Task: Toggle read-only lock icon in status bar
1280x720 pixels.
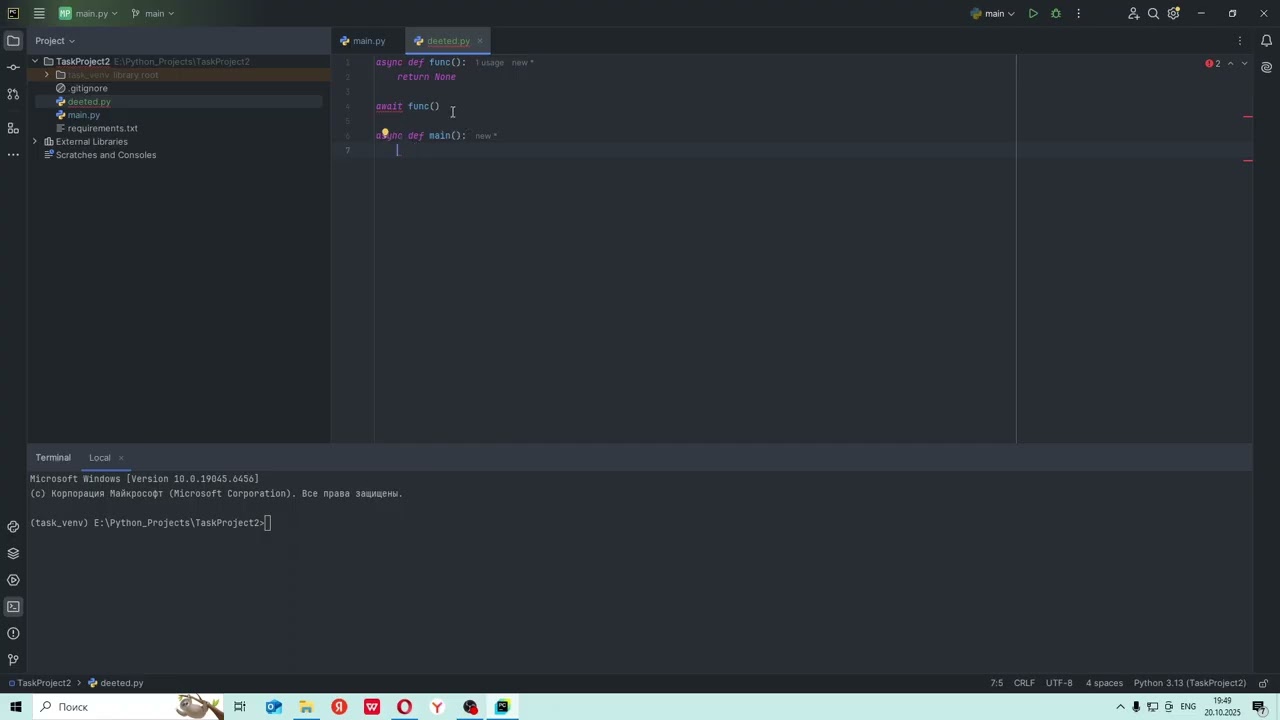Action: pyautogui.click(x=1263, y=683)
